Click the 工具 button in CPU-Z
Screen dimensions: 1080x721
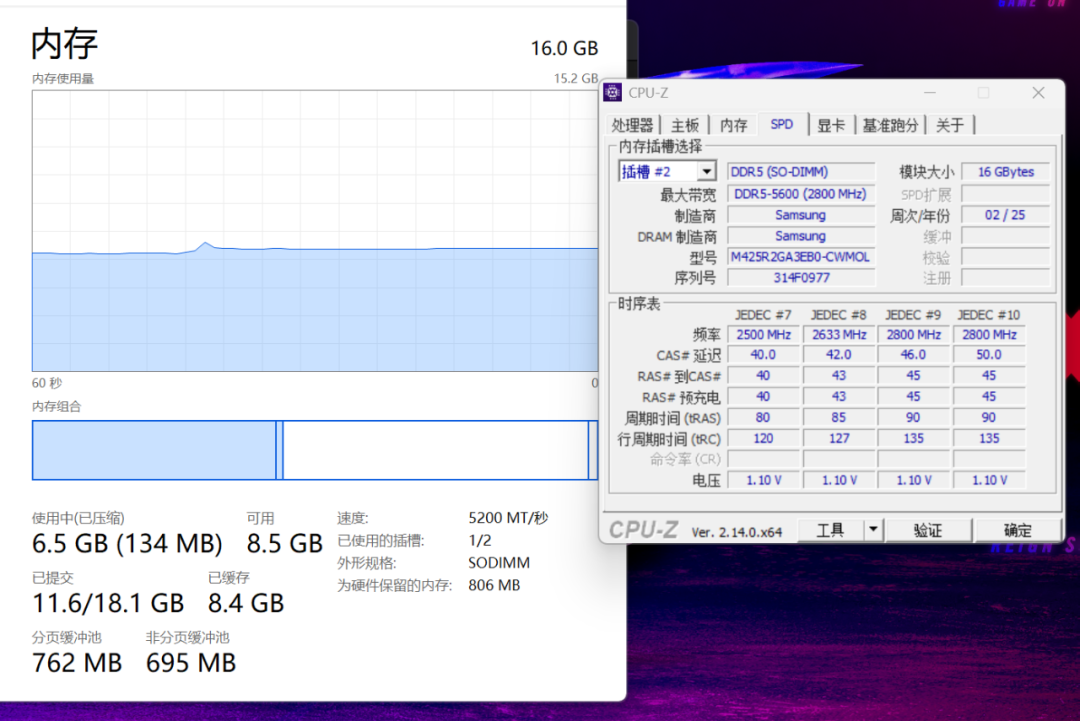(830, 530)
